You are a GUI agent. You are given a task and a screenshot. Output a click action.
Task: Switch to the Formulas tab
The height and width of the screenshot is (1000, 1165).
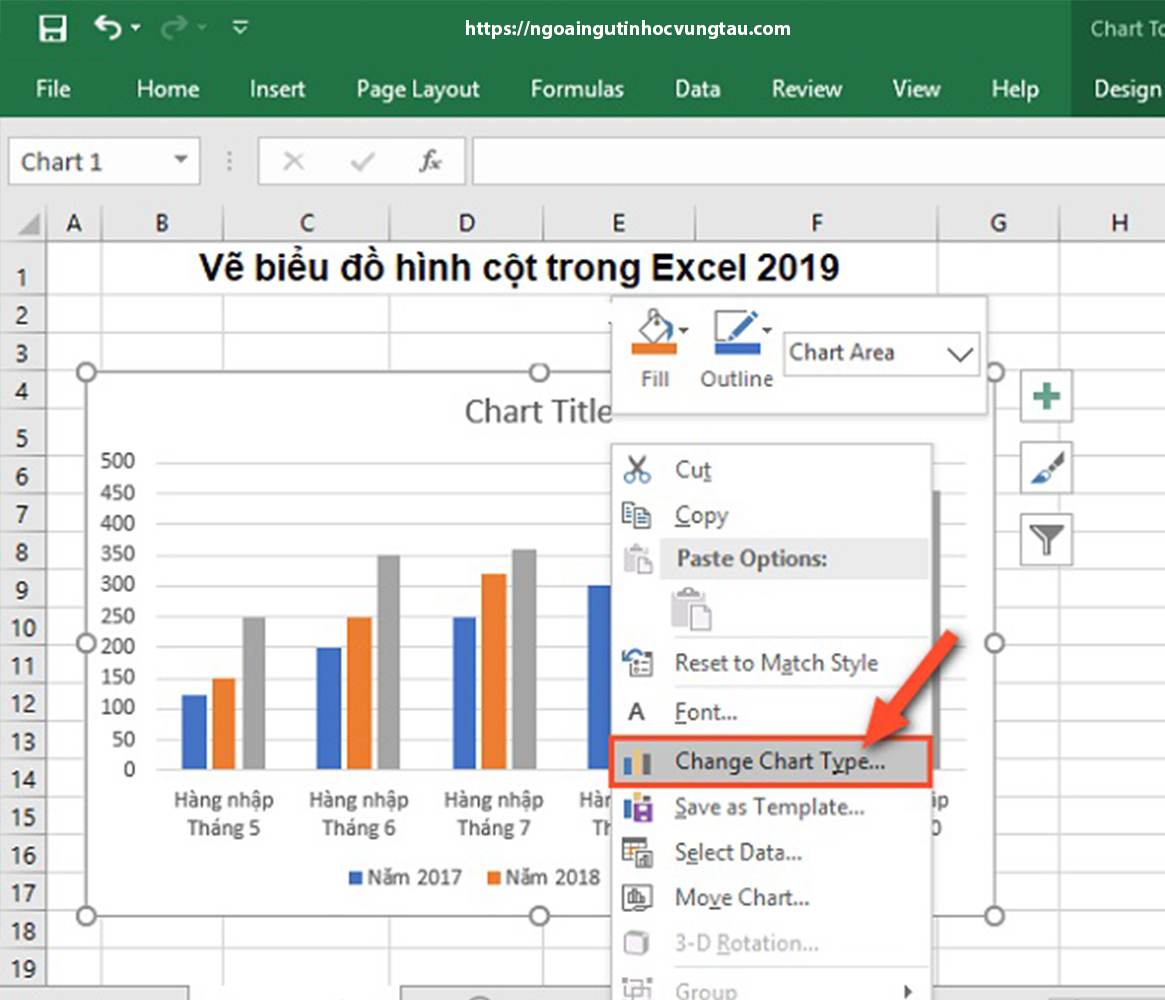[577, 89]
